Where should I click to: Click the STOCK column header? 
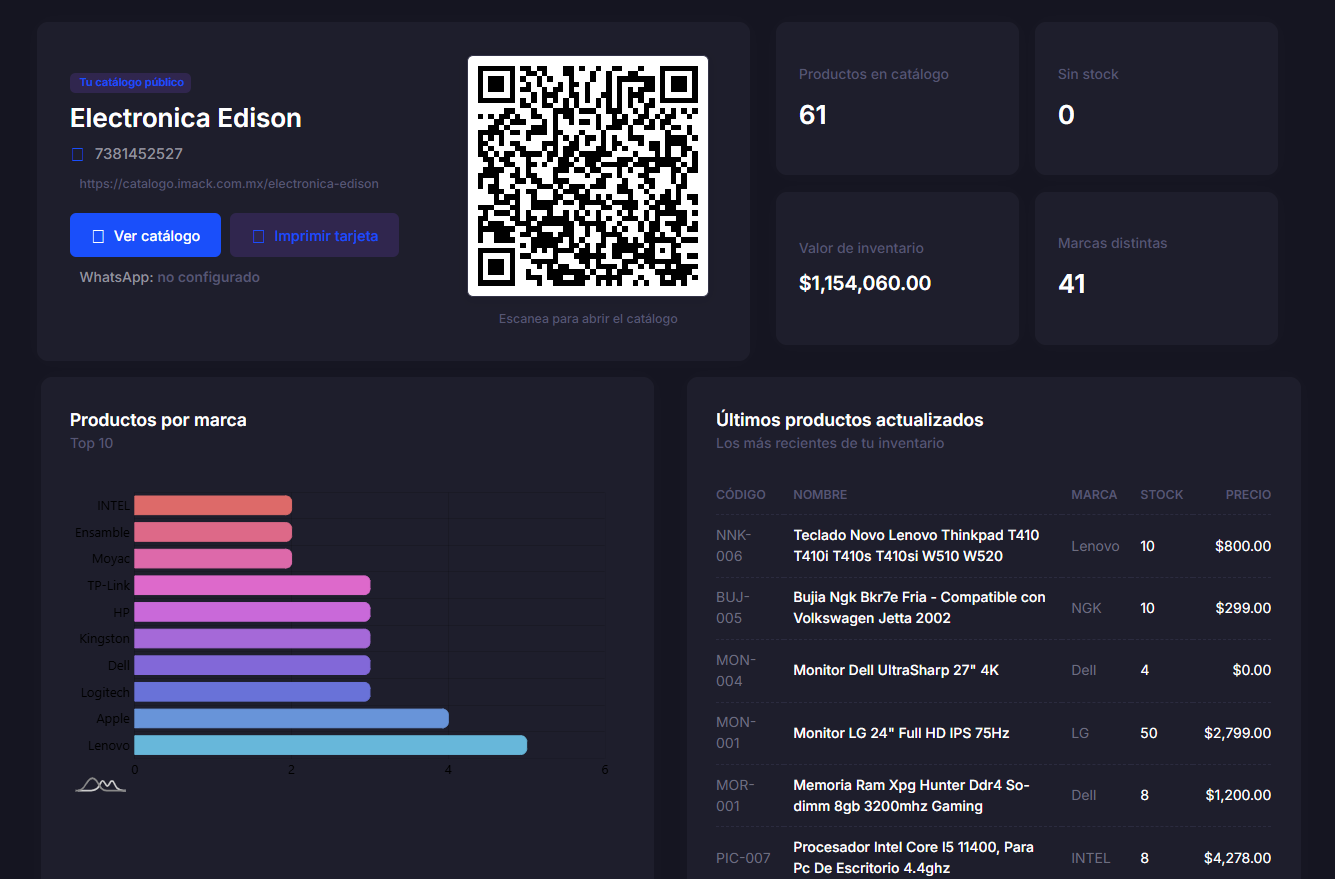pyautogui.click(x=1162, y=495)
